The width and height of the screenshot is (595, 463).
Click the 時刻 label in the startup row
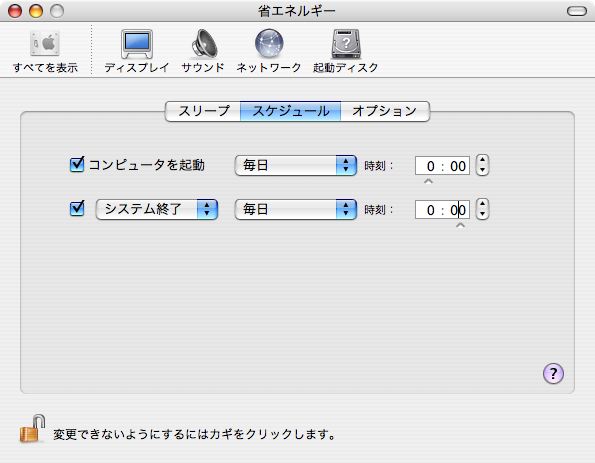click(x=378, y=166)
